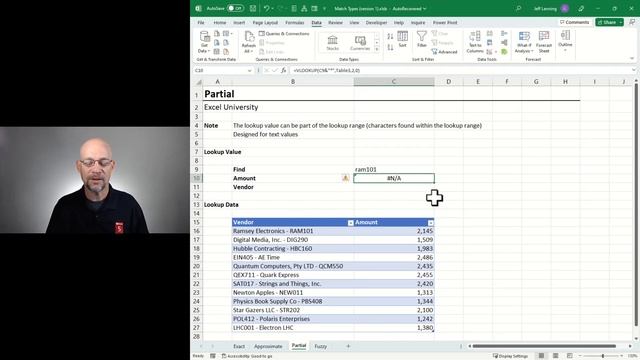
Task: Click the Undo arrow icon
Action: [x=267, y=8]
